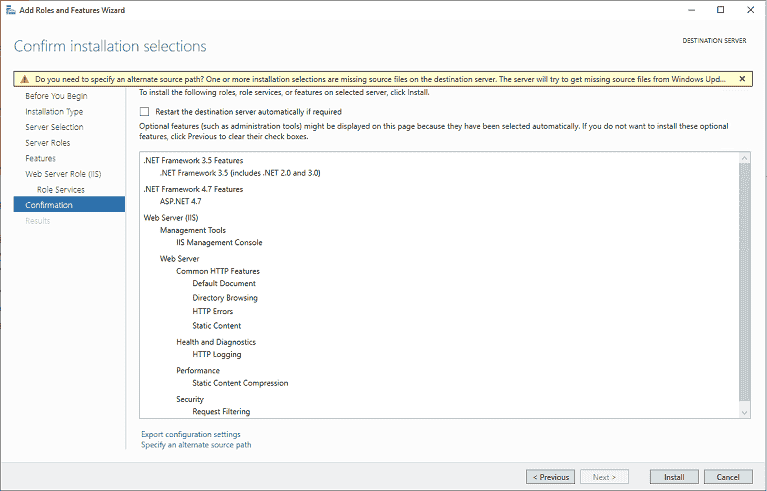Select Default Document entry
767x491 pixels.
[224, 284]
